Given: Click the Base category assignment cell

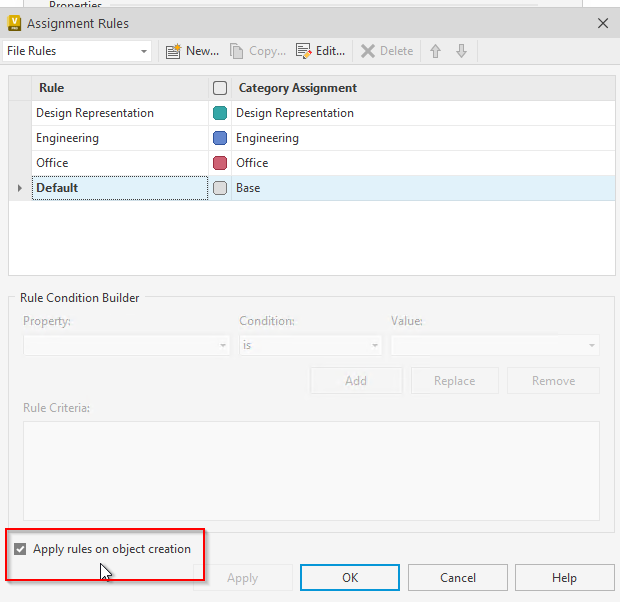Looking at the screenshot, I should 423,188.
